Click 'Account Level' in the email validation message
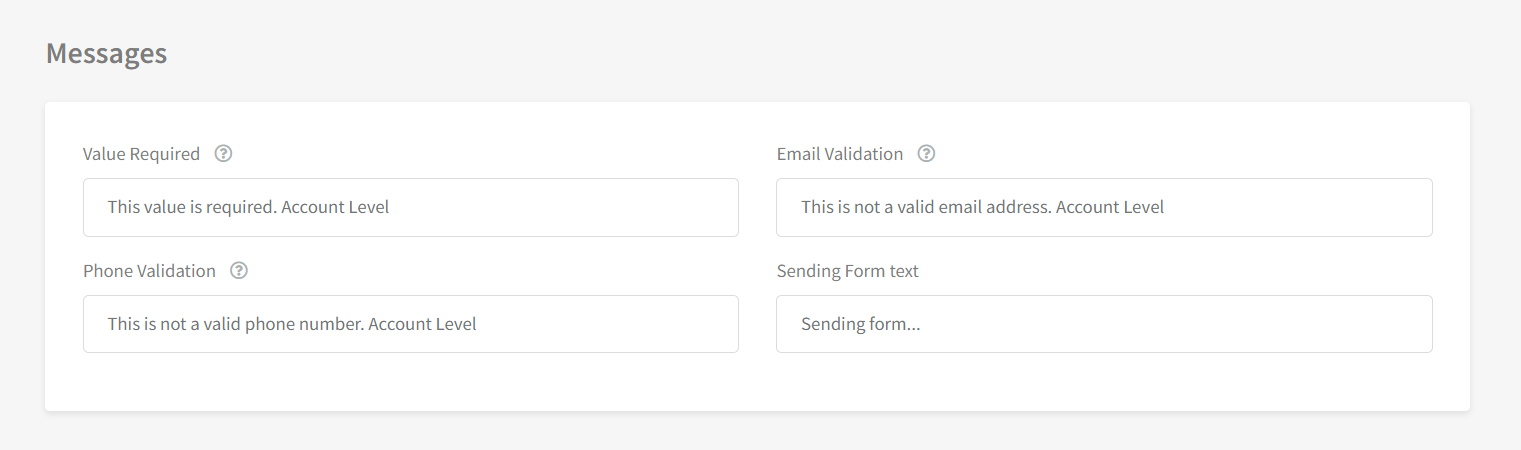1521x450 pixels. (1110, 207)
